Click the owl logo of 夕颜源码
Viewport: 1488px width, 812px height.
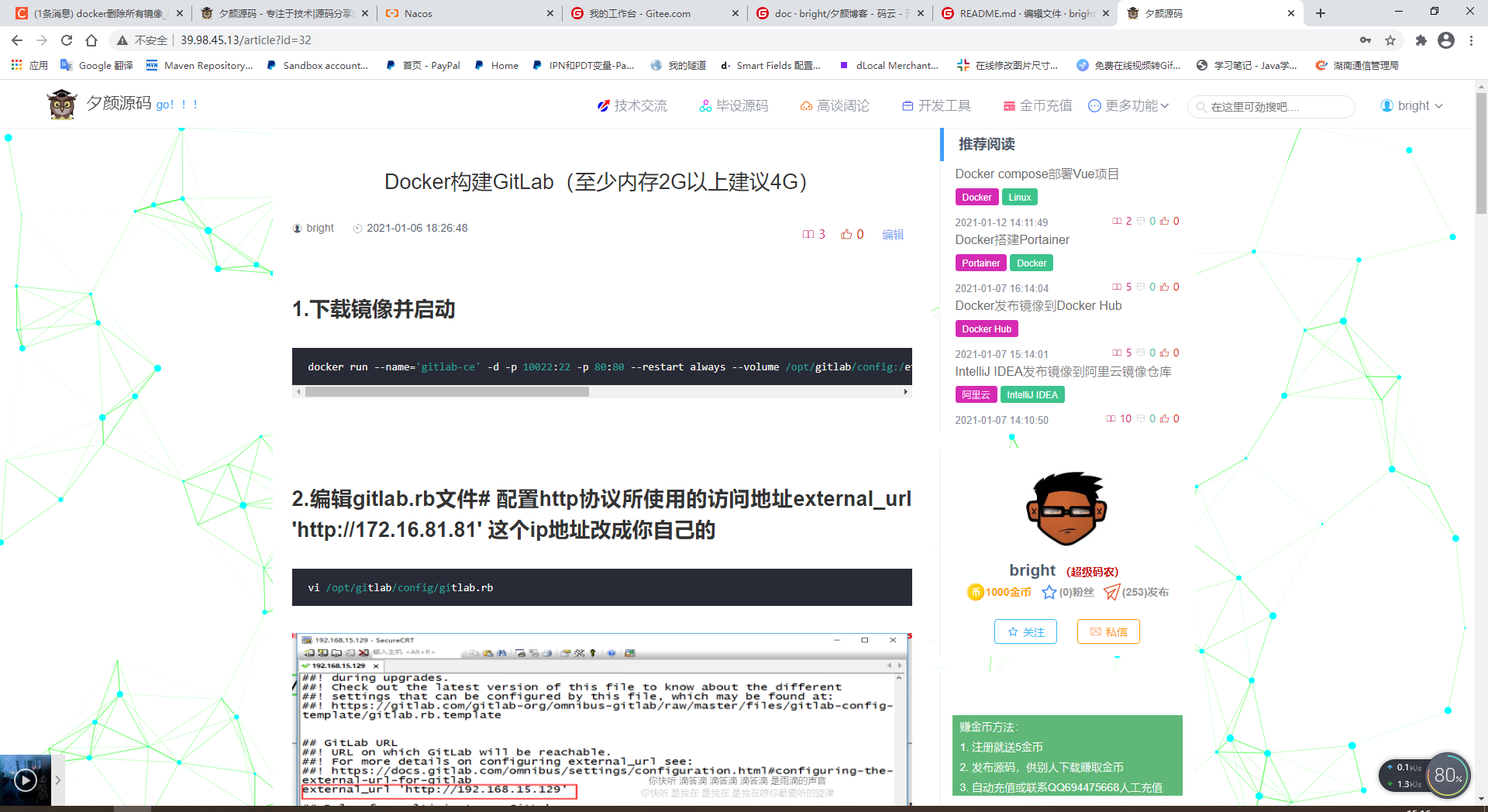pyautogui.click(x=62, y=105)
